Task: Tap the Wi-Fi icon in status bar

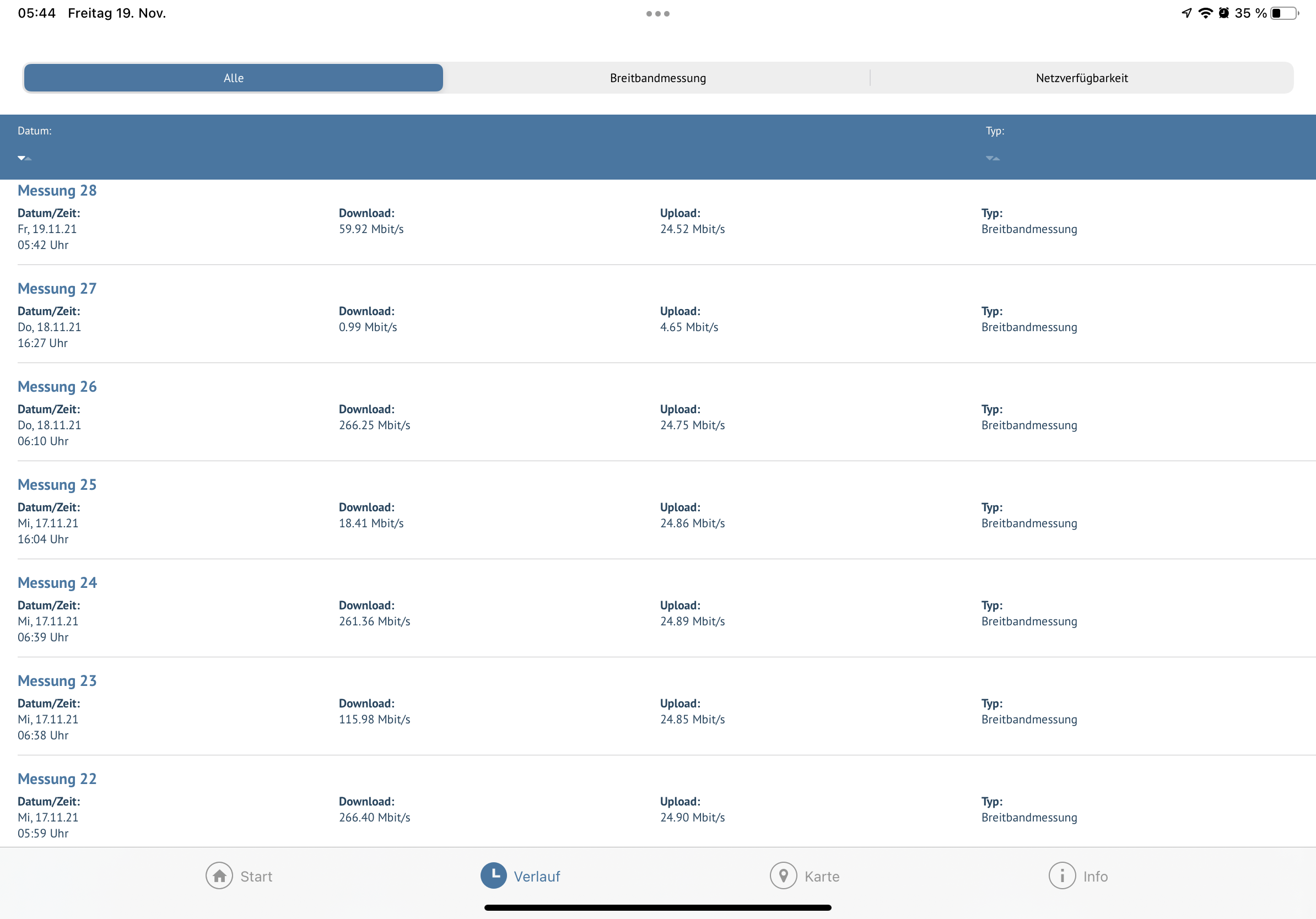Action: tap(1205, 13)
